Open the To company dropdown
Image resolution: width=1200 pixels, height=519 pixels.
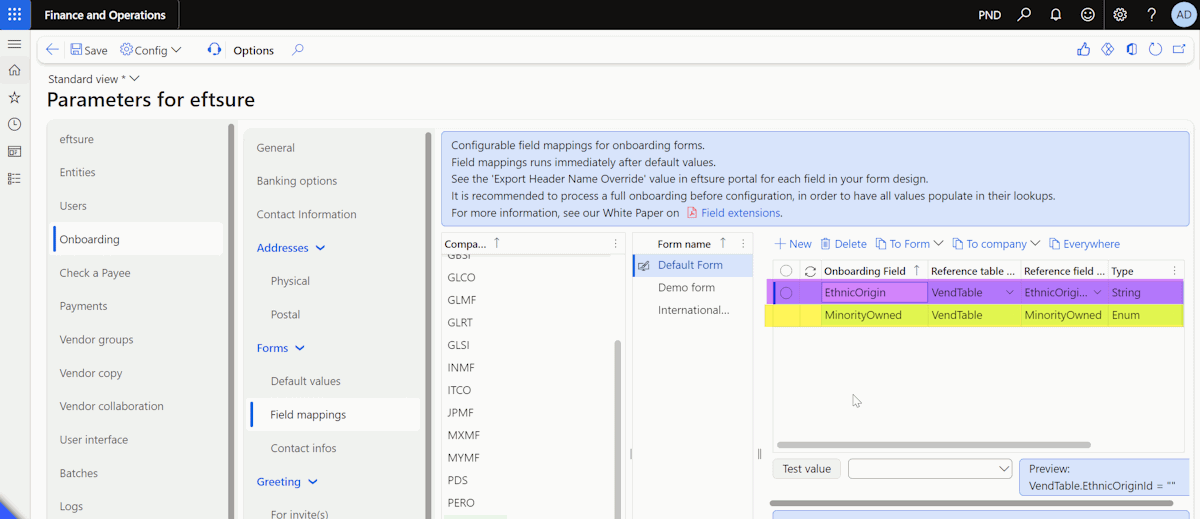(x=996, y=244)
